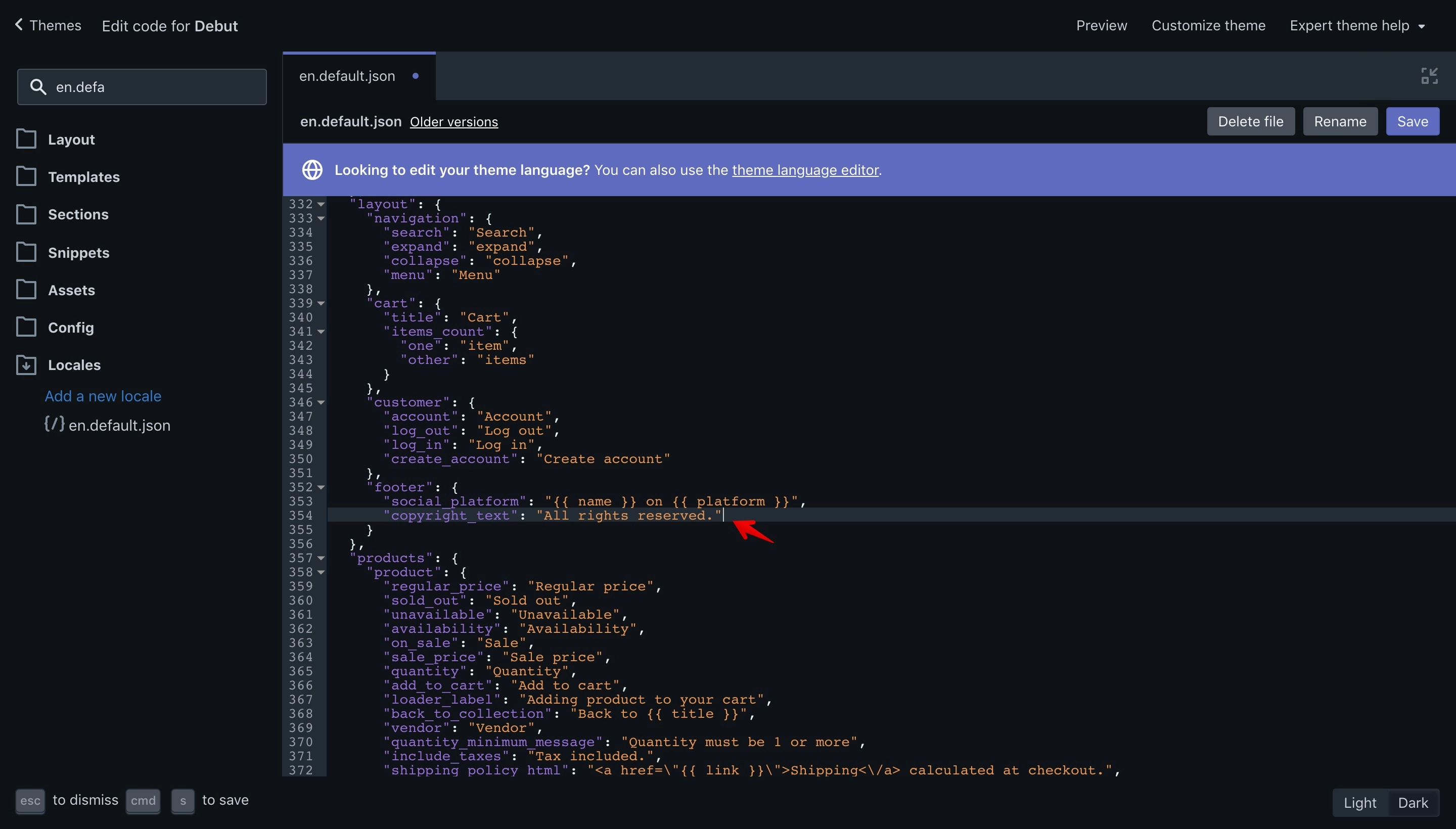Click the open Locales folder icon
The width and height of the screenshot is (1456, 829).
point(26,365)
